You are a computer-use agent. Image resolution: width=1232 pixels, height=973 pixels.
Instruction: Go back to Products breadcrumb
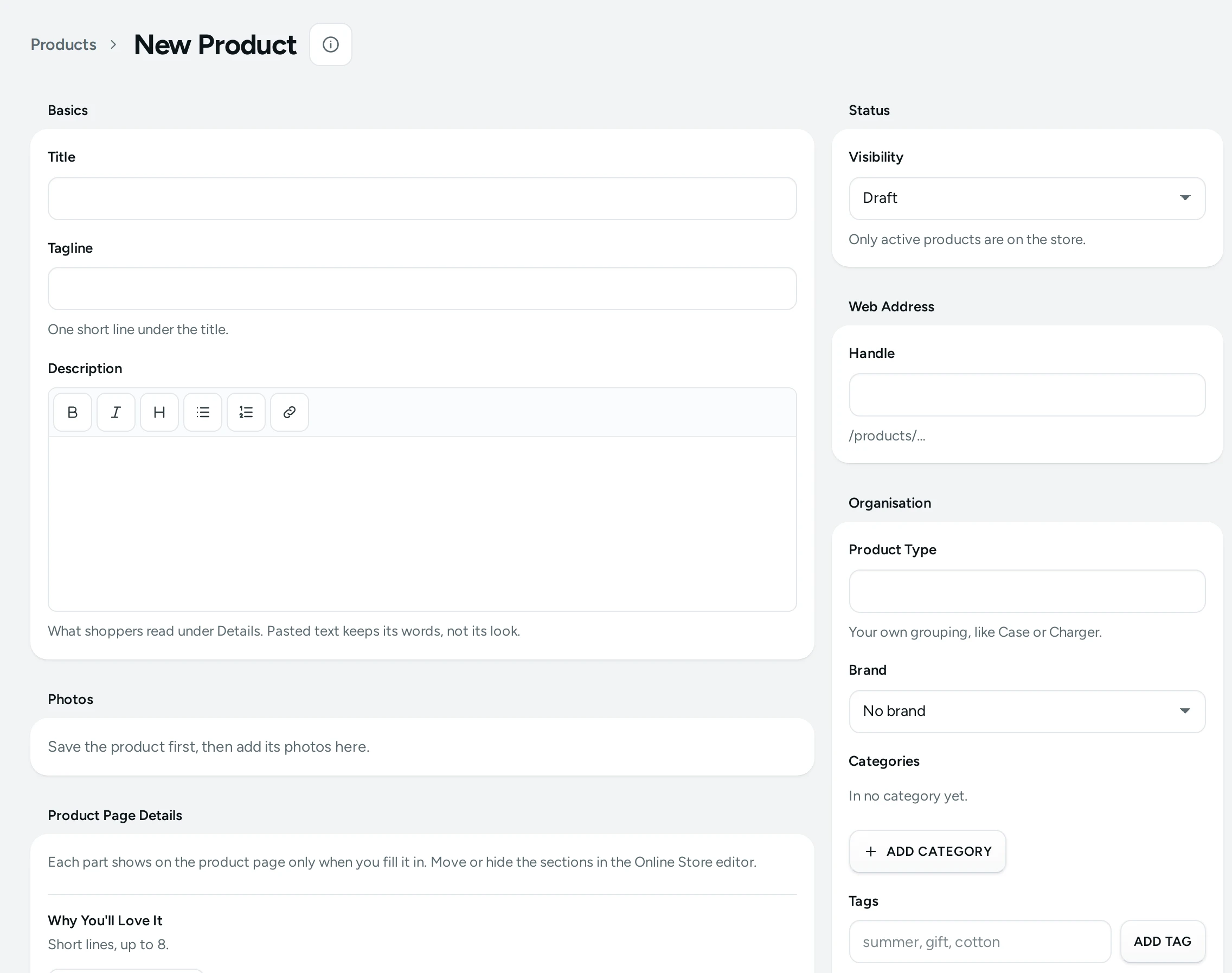pos(63,44)
